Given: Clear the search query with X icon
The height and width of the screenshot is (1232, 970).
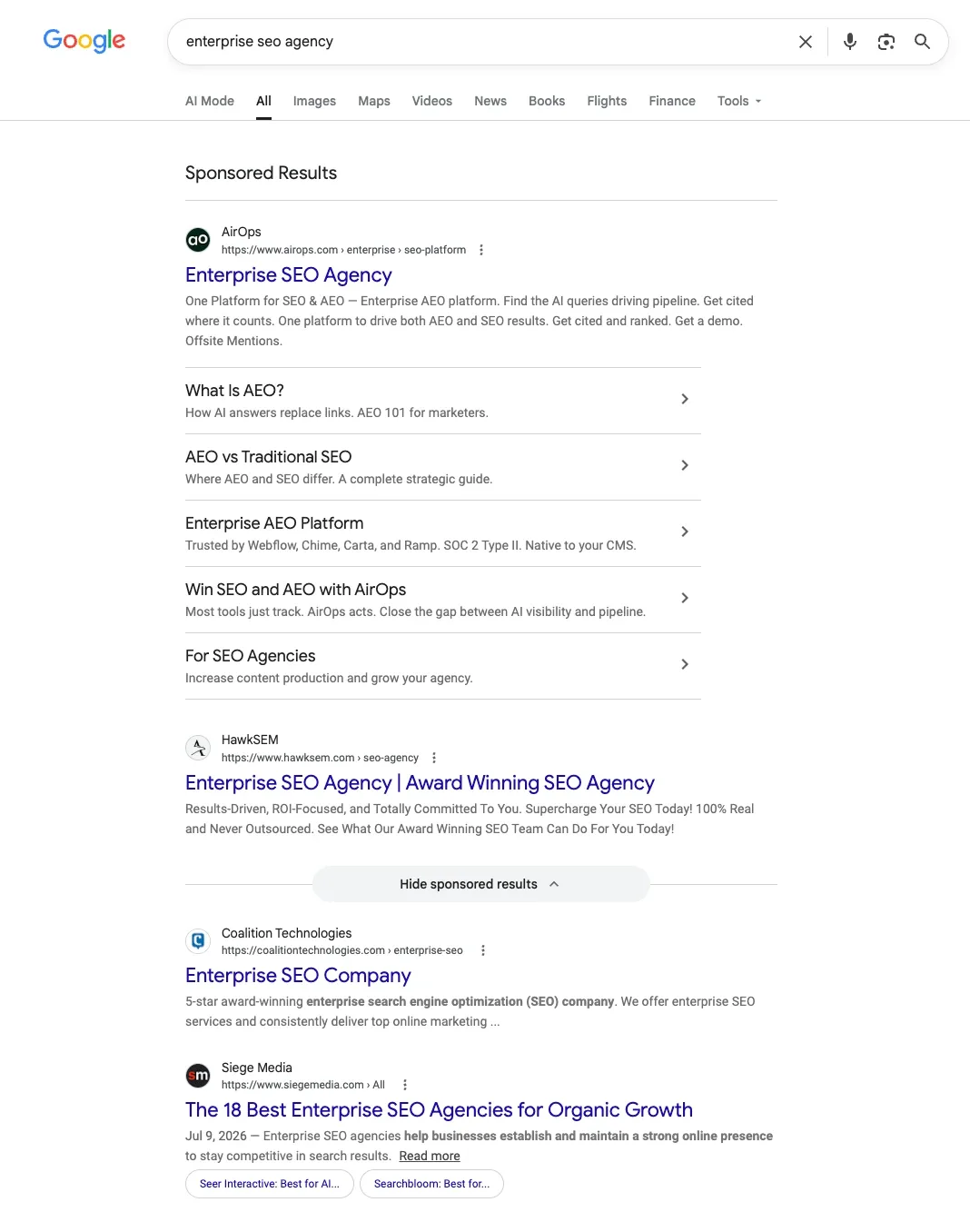Looking at the screenshot, I should 806,42.
